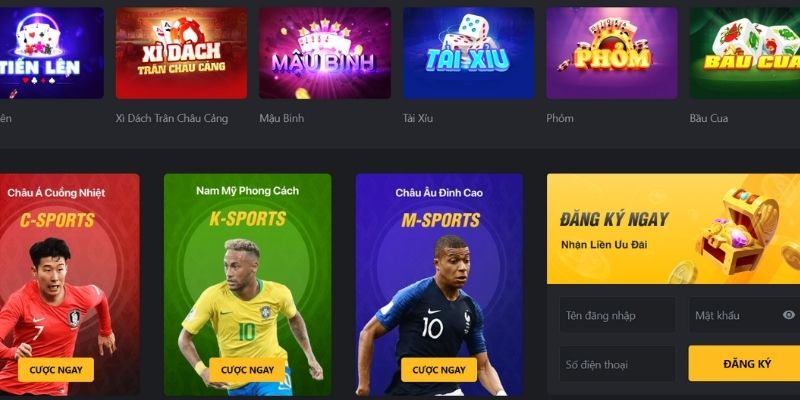Click the Mậu Binh caption below tile

pyautogui.click(x=282, y=118)
